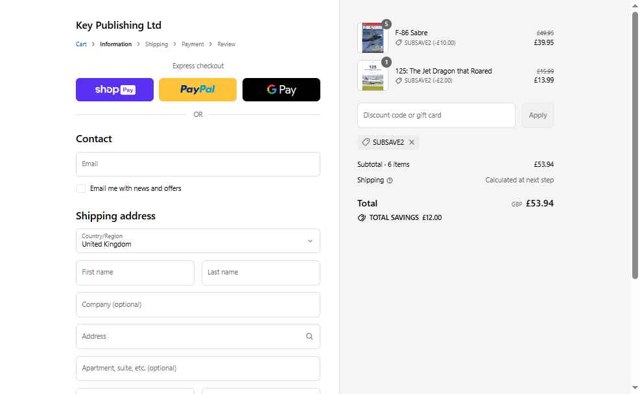The image size is (640, 394).
Task: Click the F-86 Sabre product name
Action: pyautogui.click(x=411, y=33)
